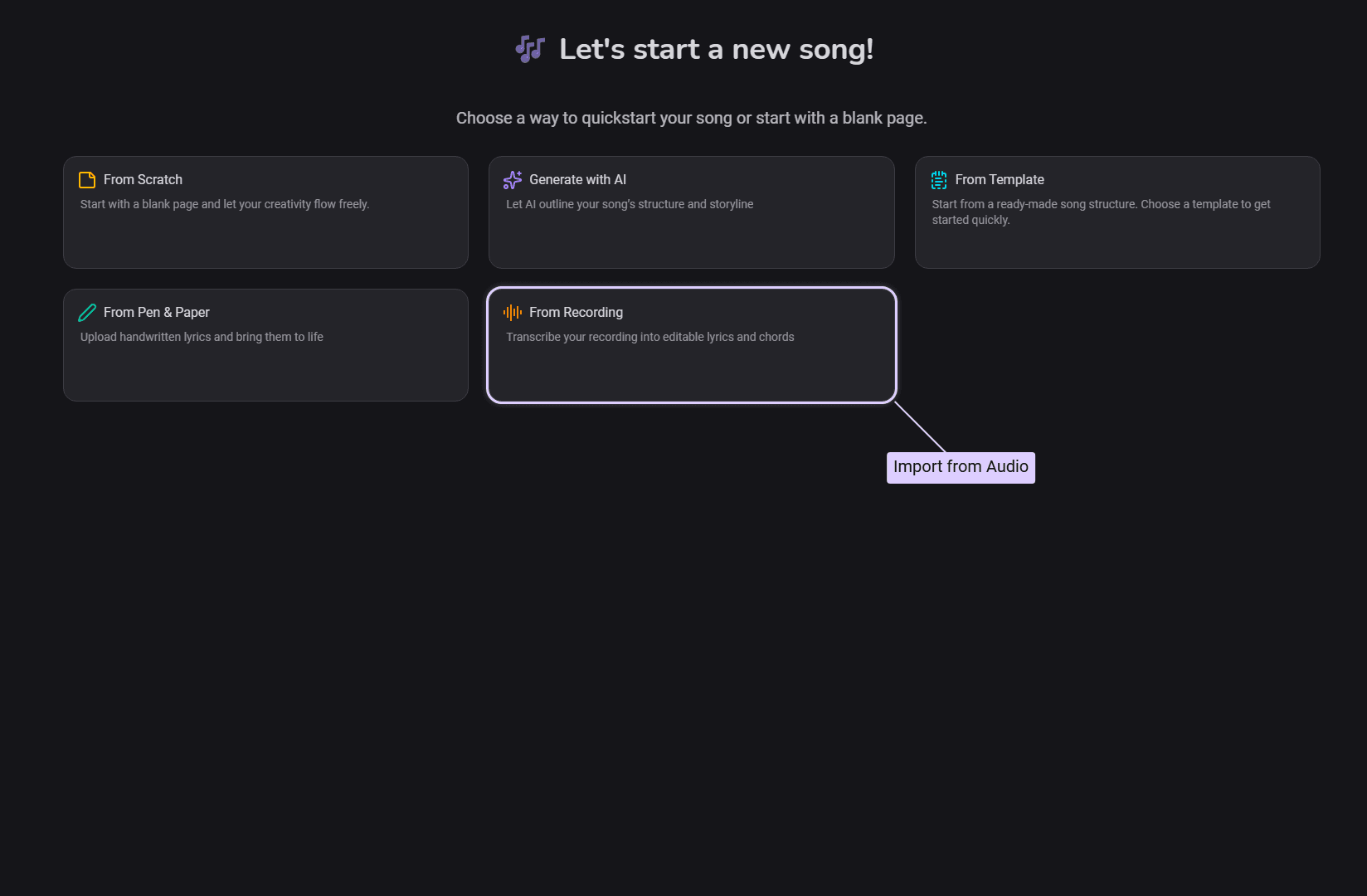Click the heading Let's start a new song
The height and width of the screenshot is (896, 1367).
(x=717, y=49)
